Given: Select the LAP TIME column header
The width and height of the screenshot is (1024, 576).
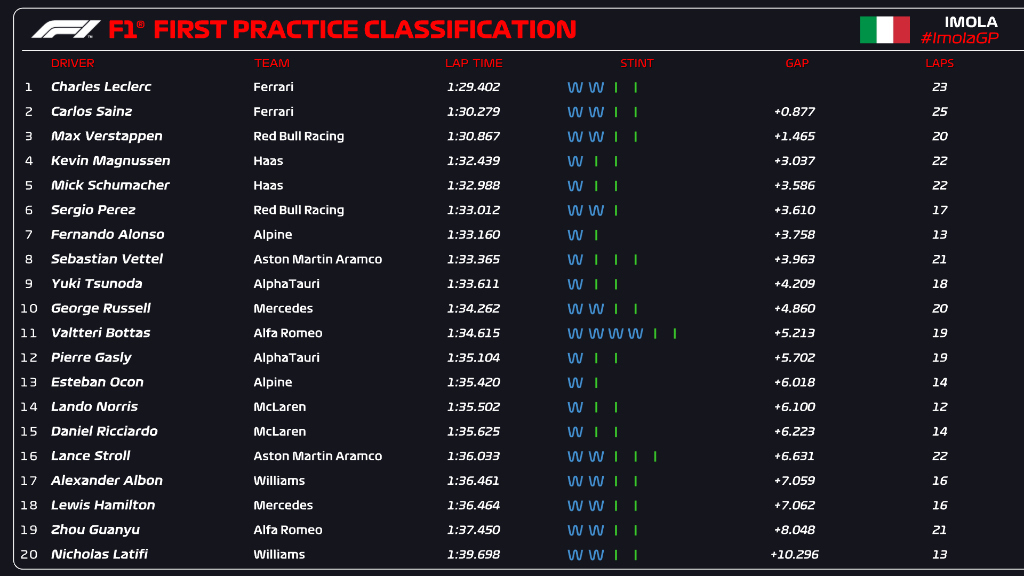Looking at the screenshot, I should [x=473, y=63].
